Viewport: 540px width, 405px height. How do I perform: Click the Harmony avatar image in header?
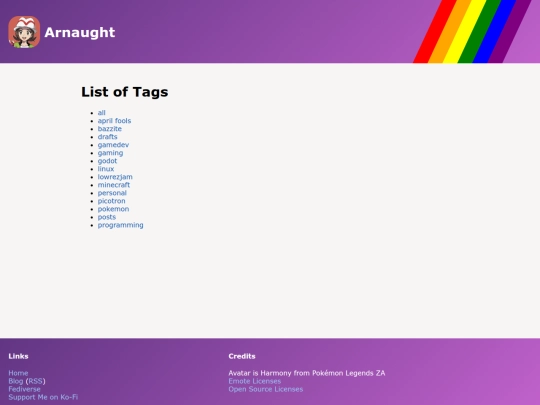tap(24, 32)
